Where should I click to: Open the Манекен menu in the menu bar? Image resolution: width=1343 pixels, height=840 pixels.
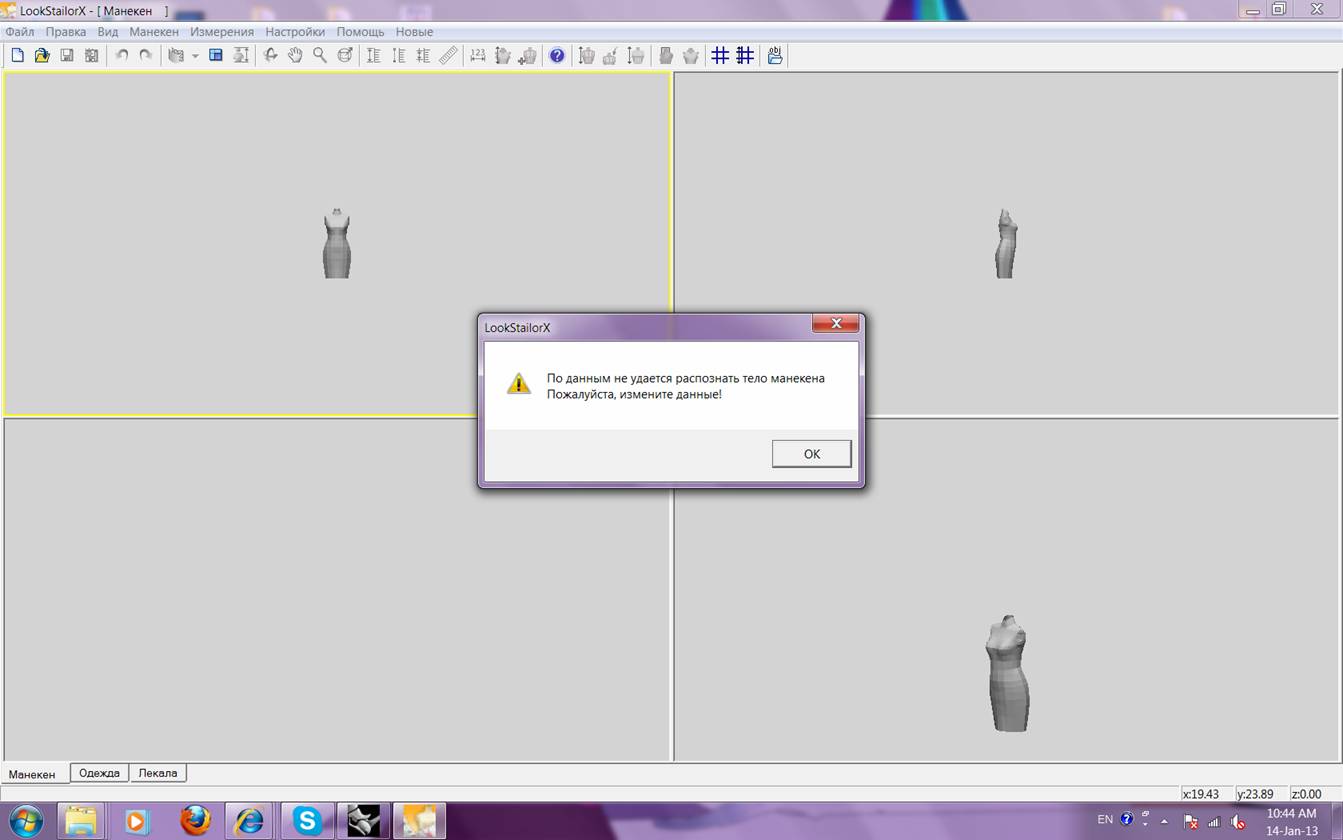154,32
